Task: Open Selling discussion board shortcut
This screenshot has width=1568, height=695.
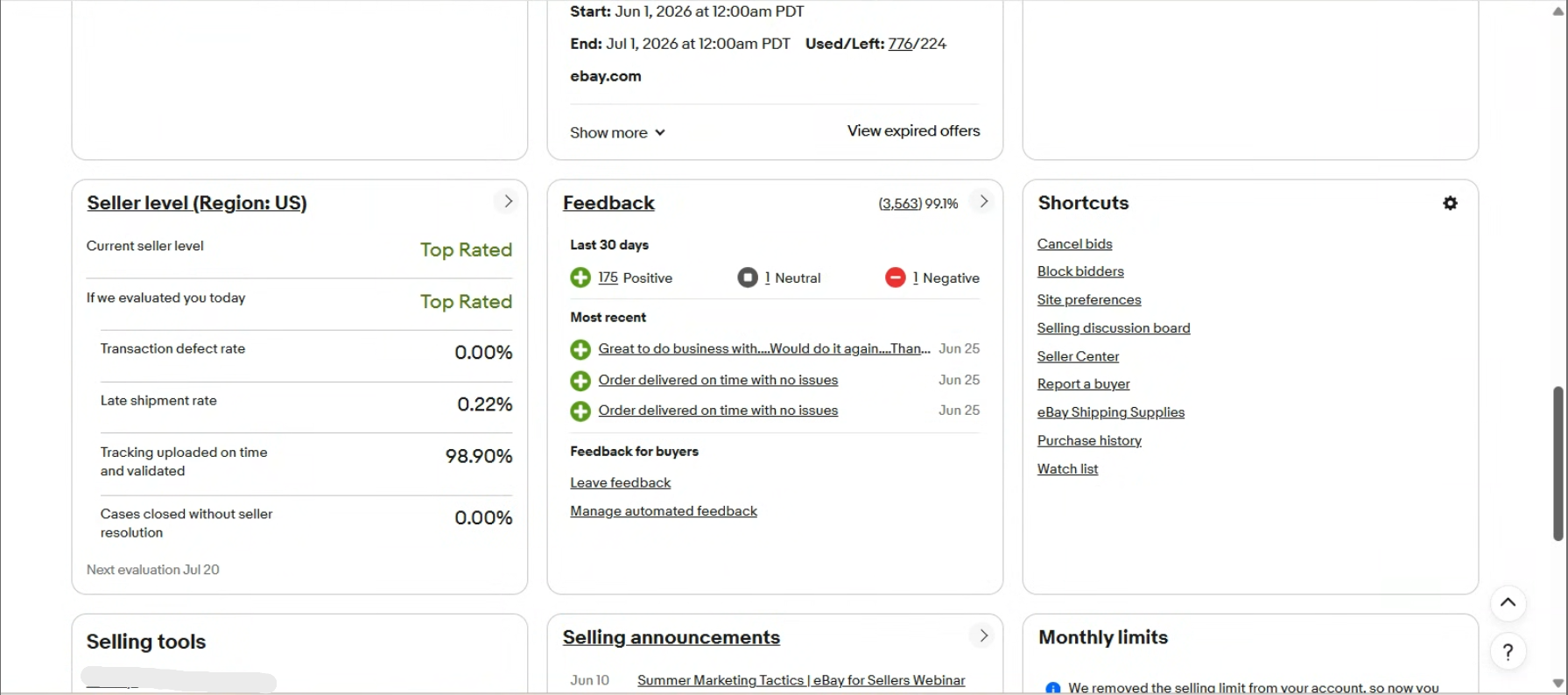Action: point(1114,328)
